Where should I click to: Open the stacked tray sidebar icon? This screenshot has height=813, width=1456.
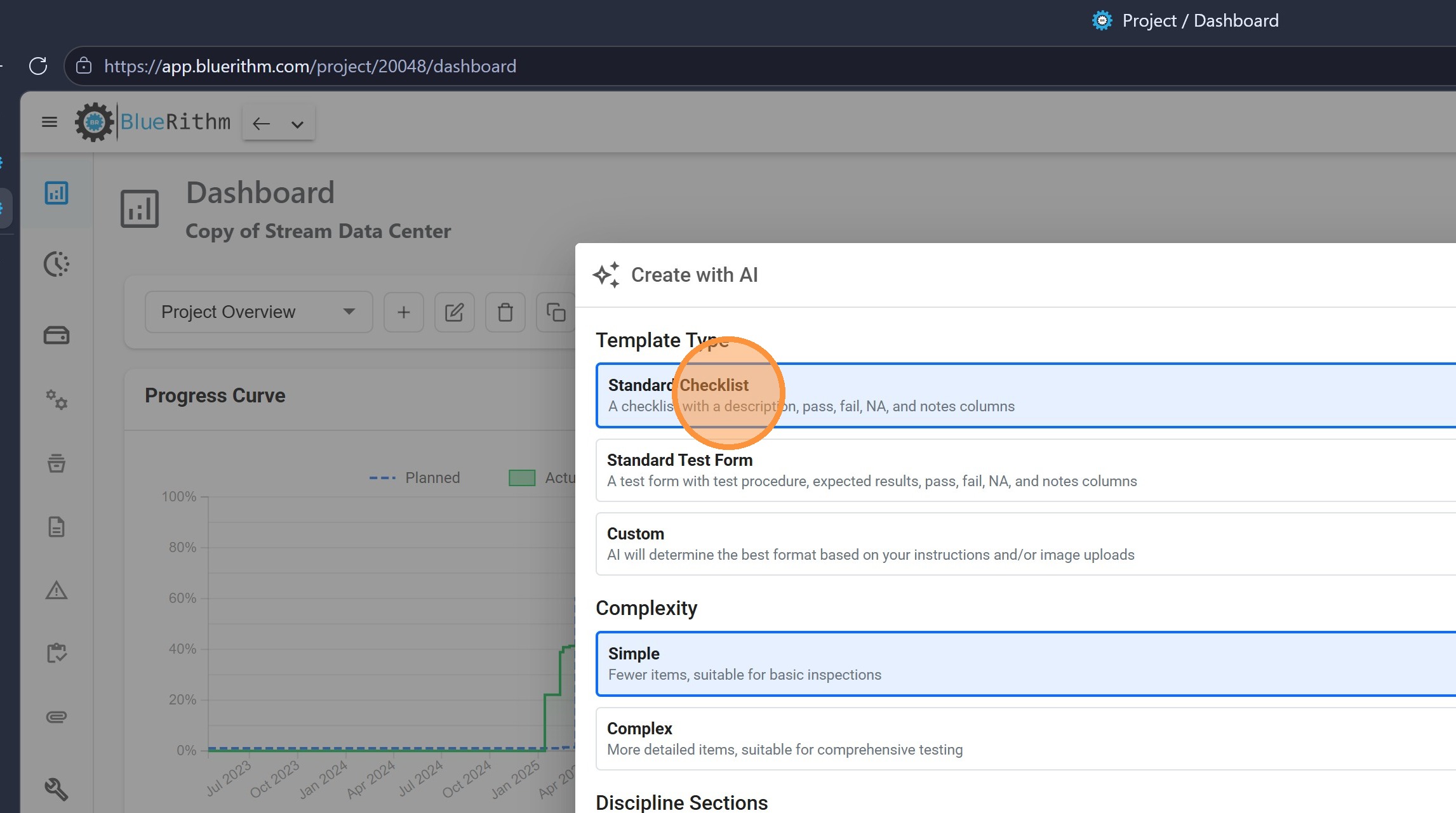(x=57, y=463)
